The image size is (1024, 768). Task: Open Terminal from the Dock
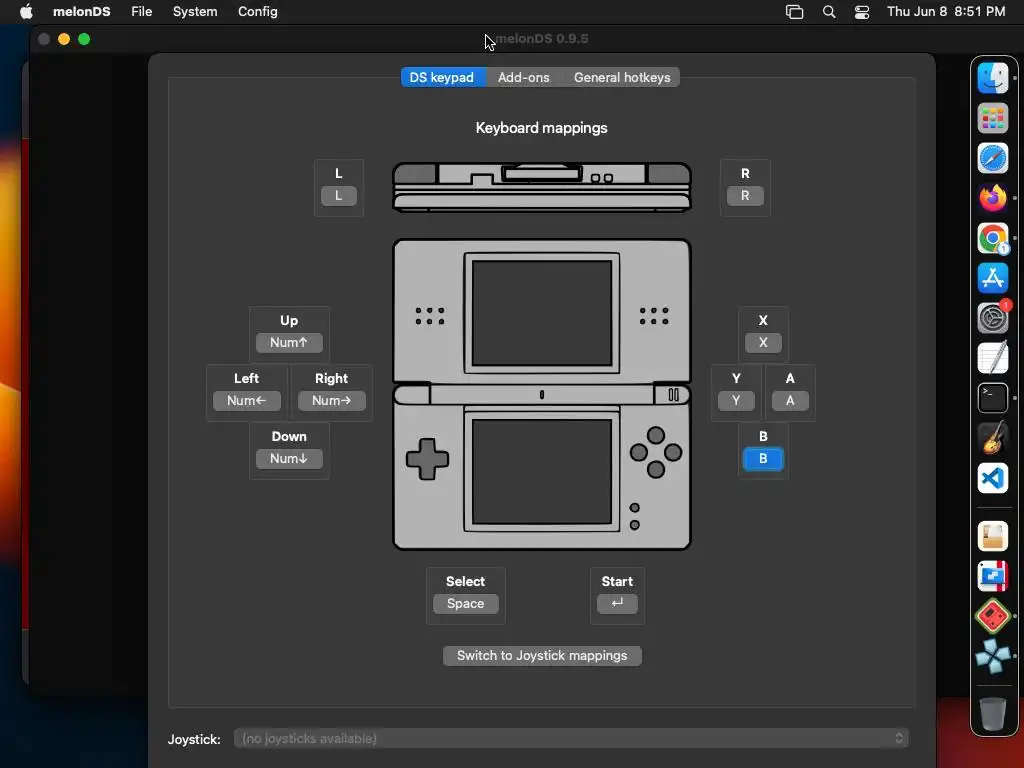click(993, 398)
